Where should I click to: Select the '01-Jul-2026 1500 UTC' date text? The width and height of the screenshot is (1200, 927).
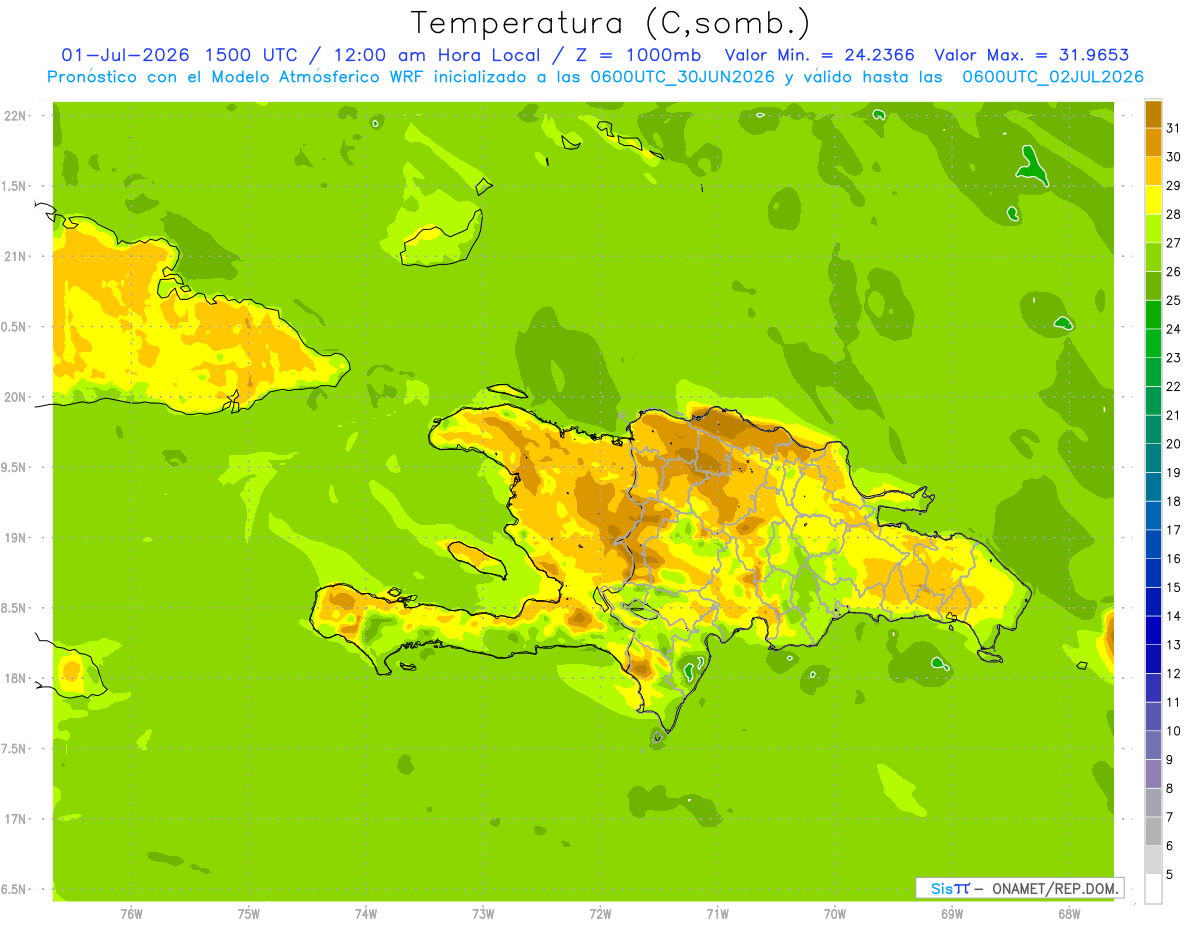pos(179,55)
